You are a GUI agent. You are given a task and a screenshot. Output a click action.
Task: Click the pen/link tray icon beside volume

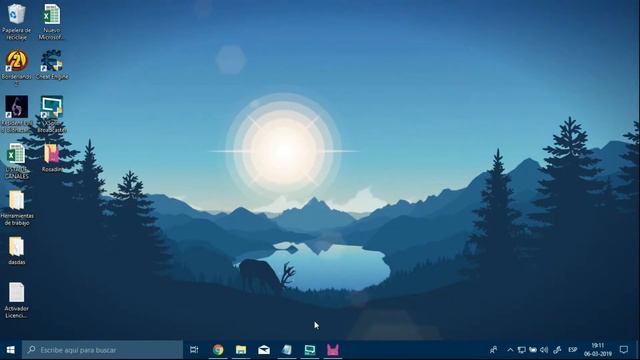pos(557,350)
